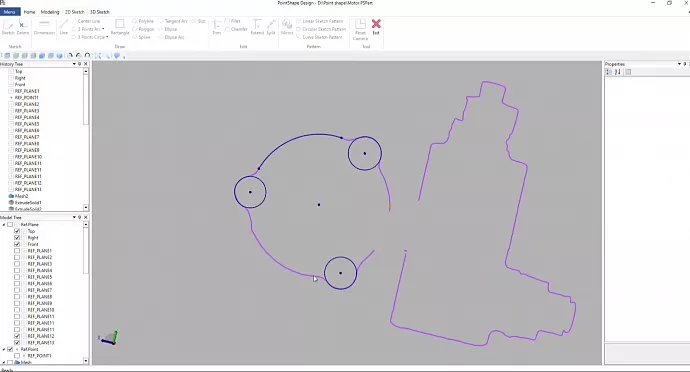
Task: Choose Circular Sketch Pattern
Action: (x=321, y=29)
